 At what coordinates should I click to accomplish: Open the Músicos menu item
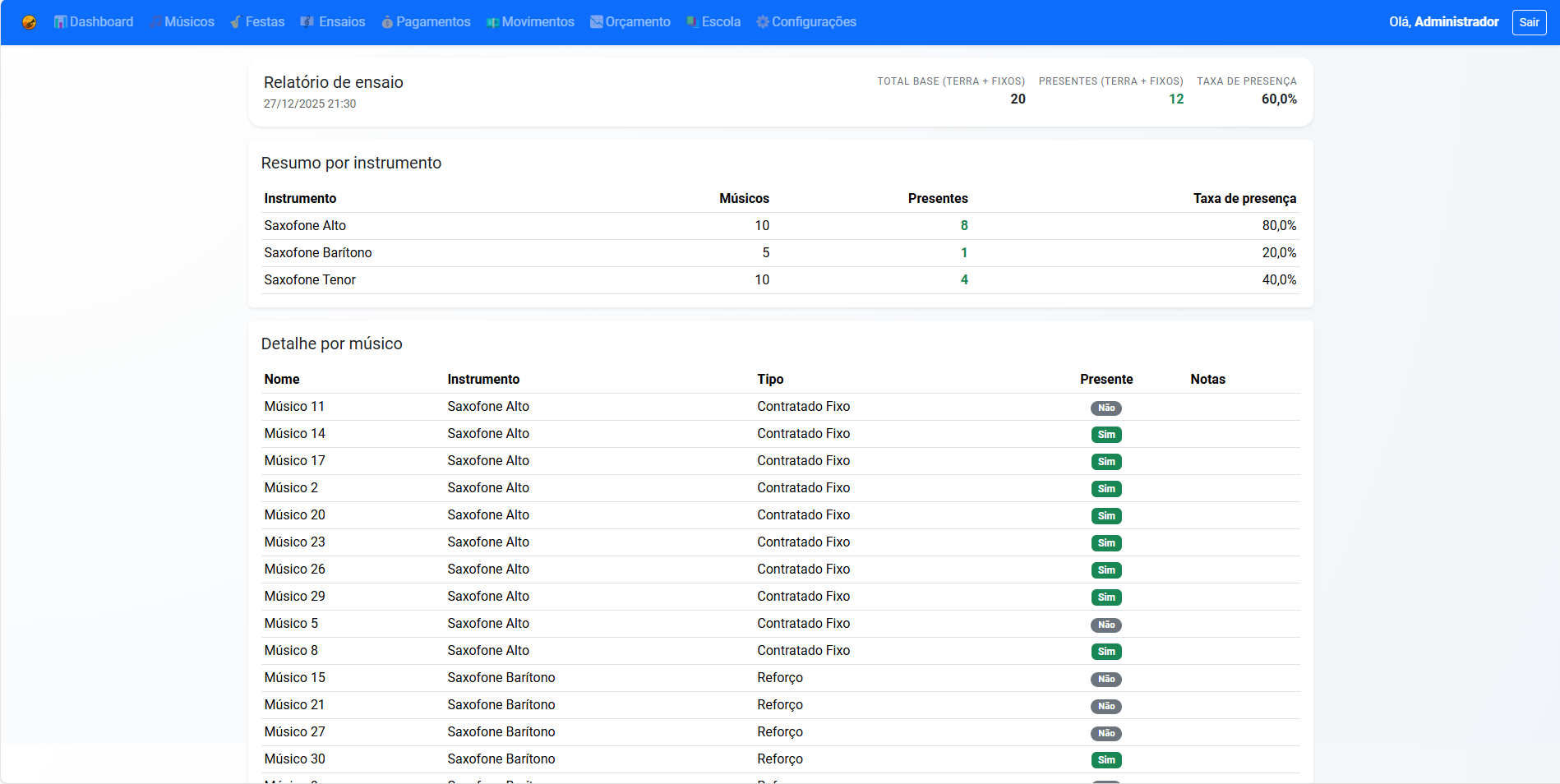pyautogui.click(x=188, y=22)
